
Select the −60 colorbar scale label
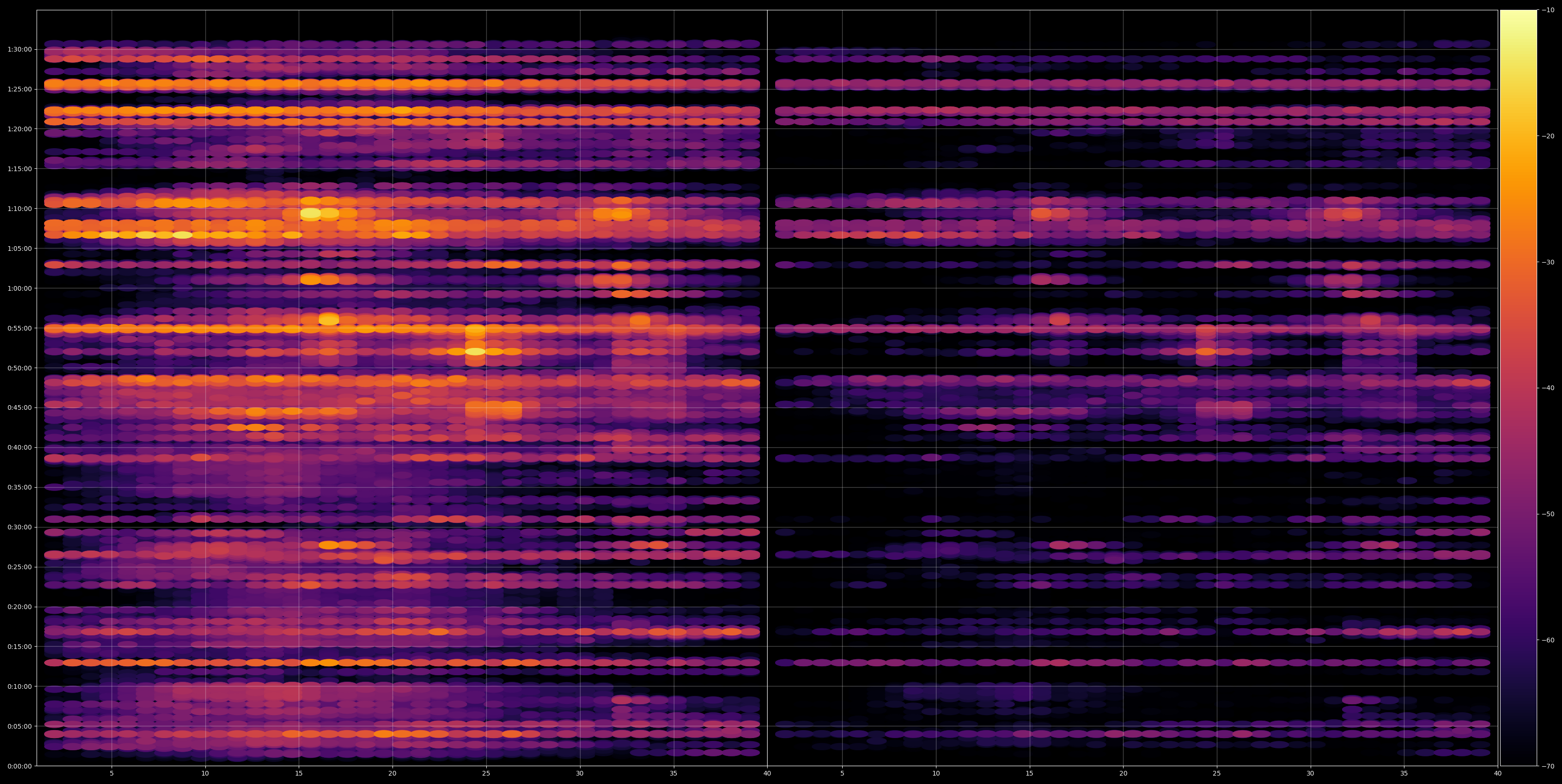pyautogui.click(x=1548, y=641)
